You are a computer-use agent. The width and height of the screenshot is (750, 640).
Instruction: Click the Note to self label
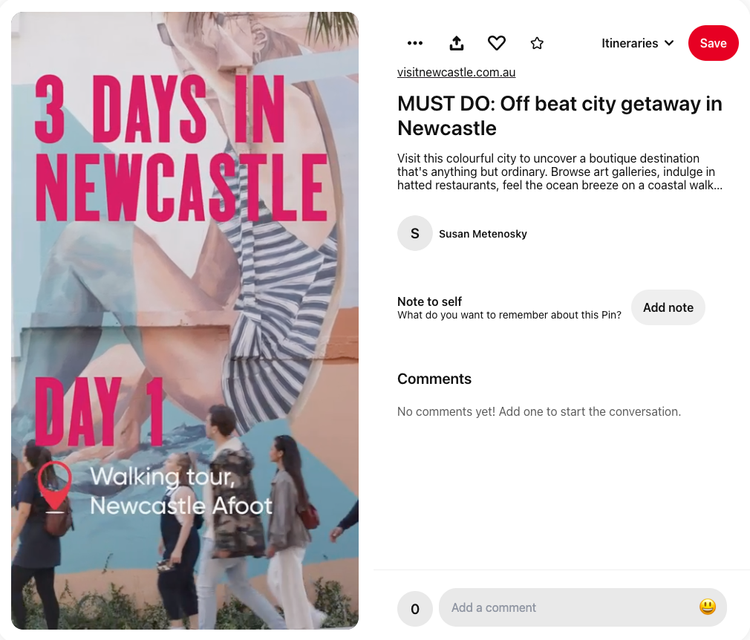pos(430,301)
